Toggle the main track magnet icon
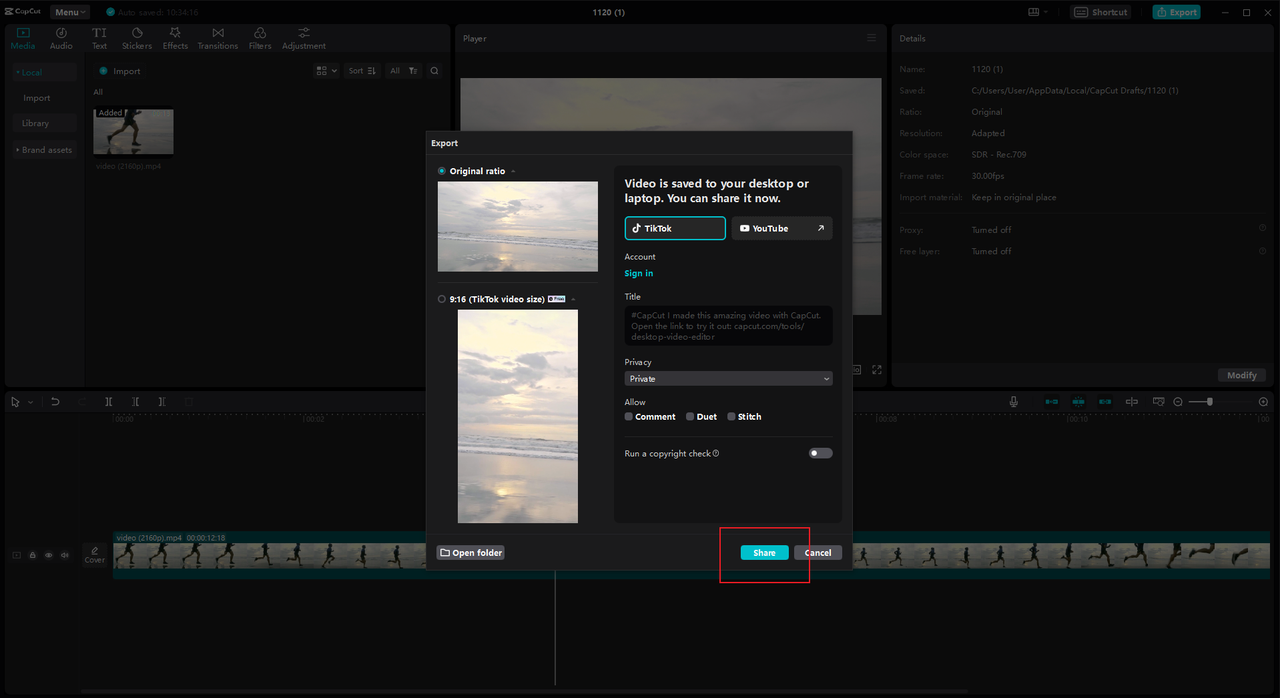1280x698 pixels. coord(1052,401)
